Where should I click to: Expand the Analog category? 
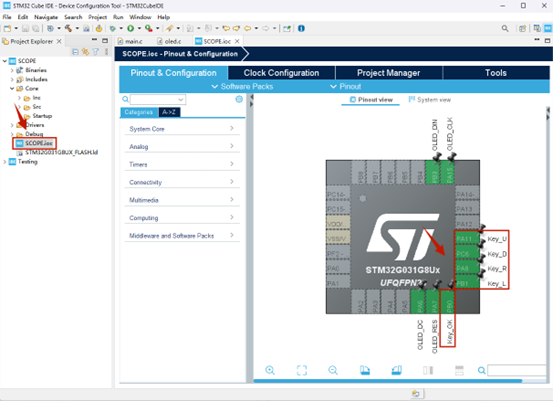click(182, 146)
